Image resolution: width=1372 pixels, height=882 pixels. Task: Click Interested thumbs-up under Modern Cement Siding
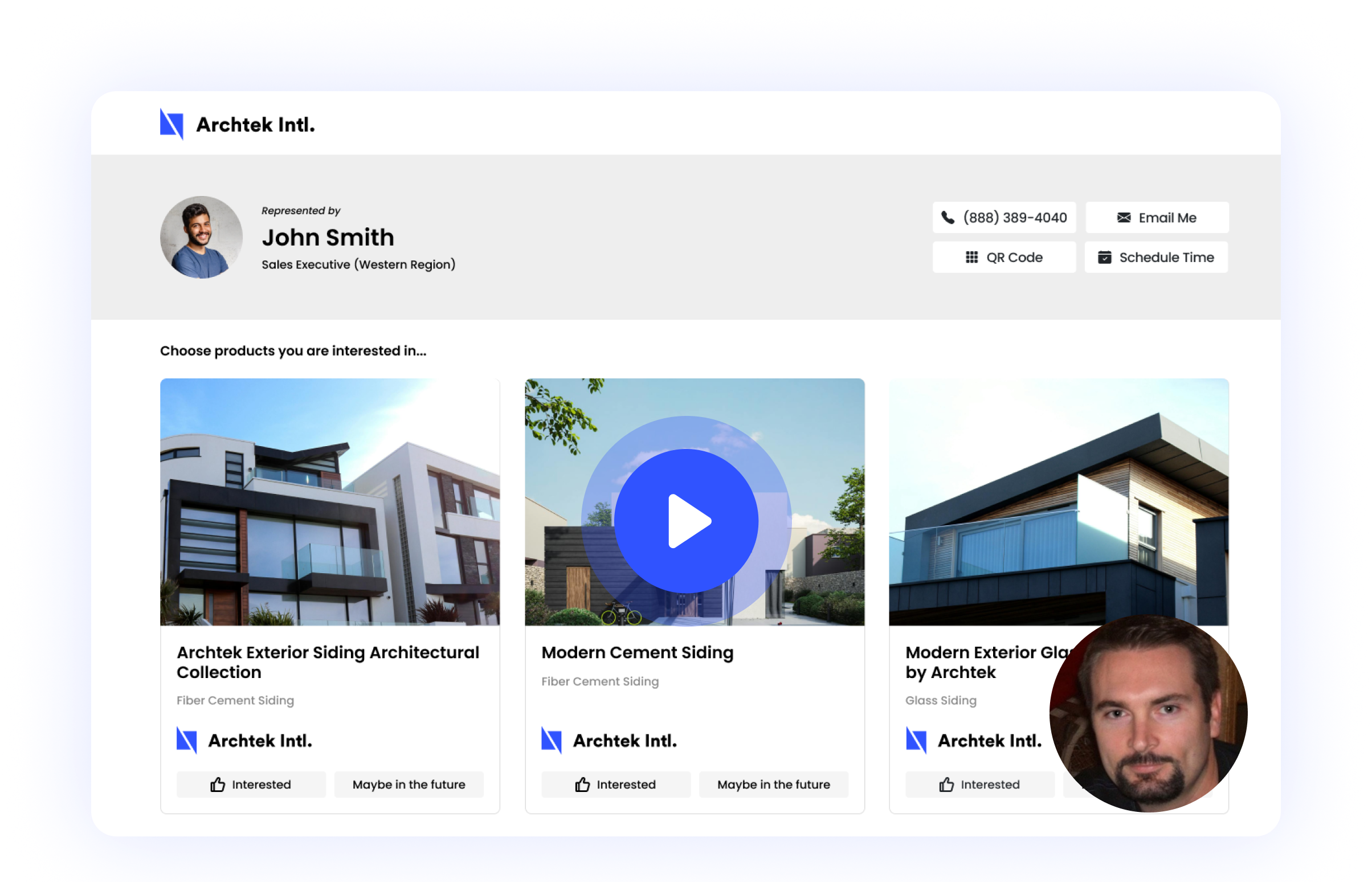(582, 784)
